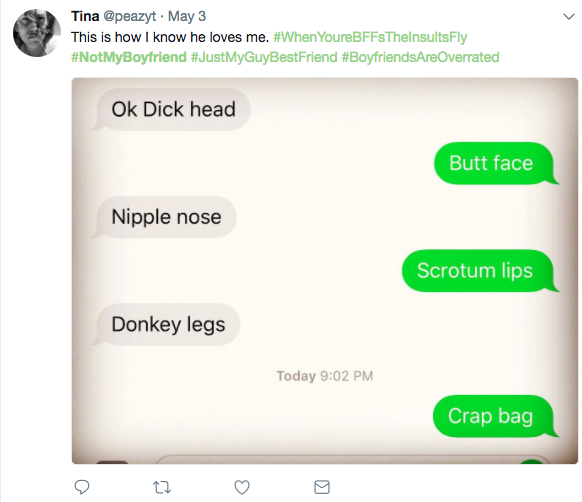The image size is (582, 502).
Task: Open the Tina display name link
Action: click(x=85, y=16)
